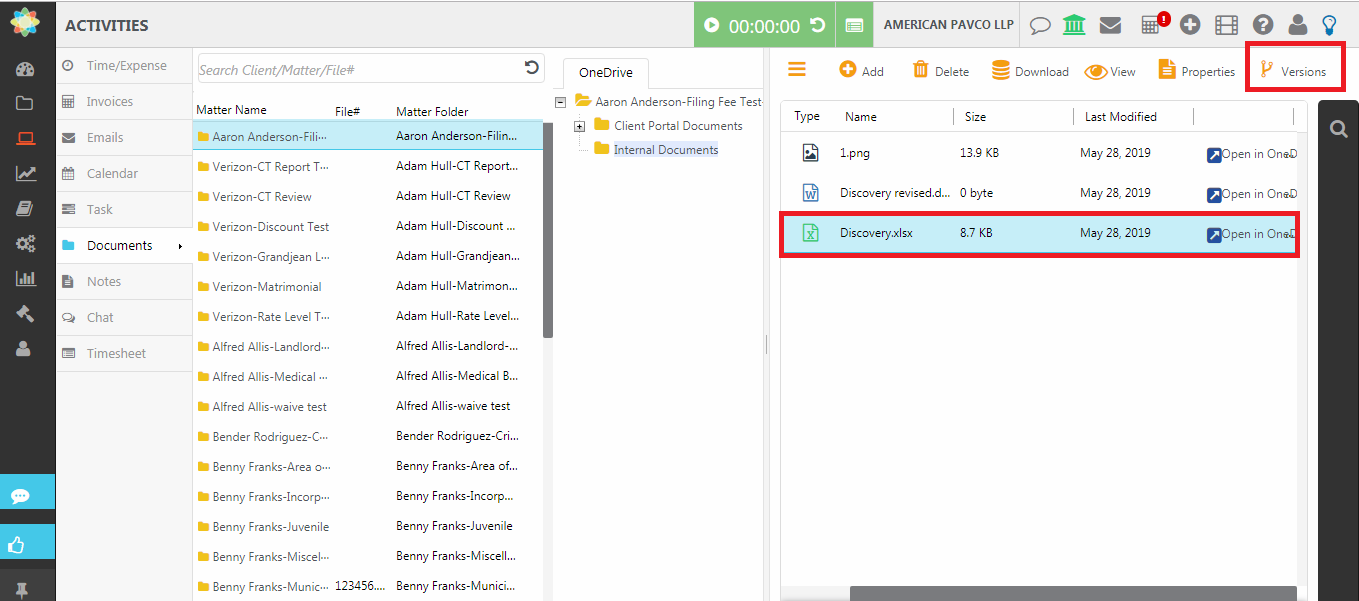
Task: Collapse the Aaron Anderson-Filing Fee Test folder
Action: [x=561, y=102]
